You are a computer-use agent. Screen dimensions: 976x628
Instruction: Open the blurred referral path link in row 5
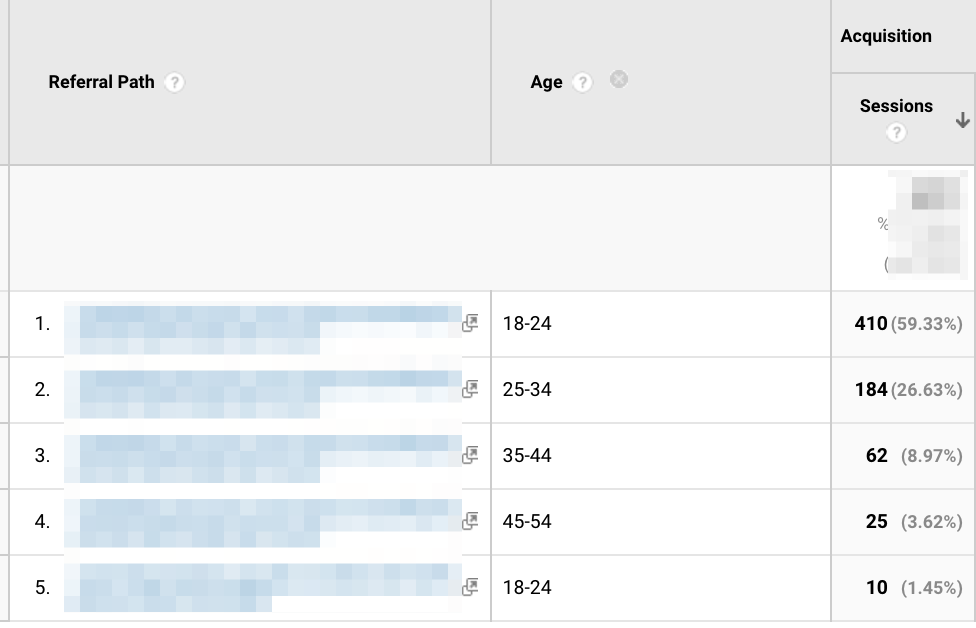pyautogui.click(x=260, y=588)
